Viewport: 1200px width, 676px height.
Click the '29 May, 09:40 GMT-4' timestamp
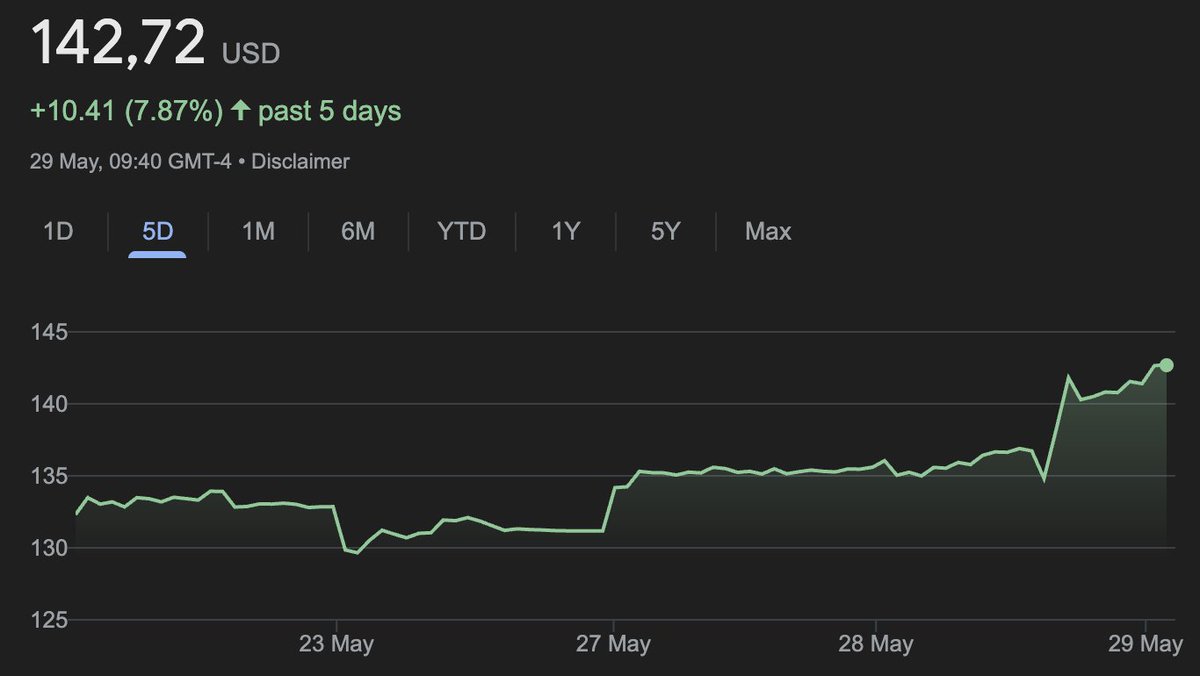point(131,161)
